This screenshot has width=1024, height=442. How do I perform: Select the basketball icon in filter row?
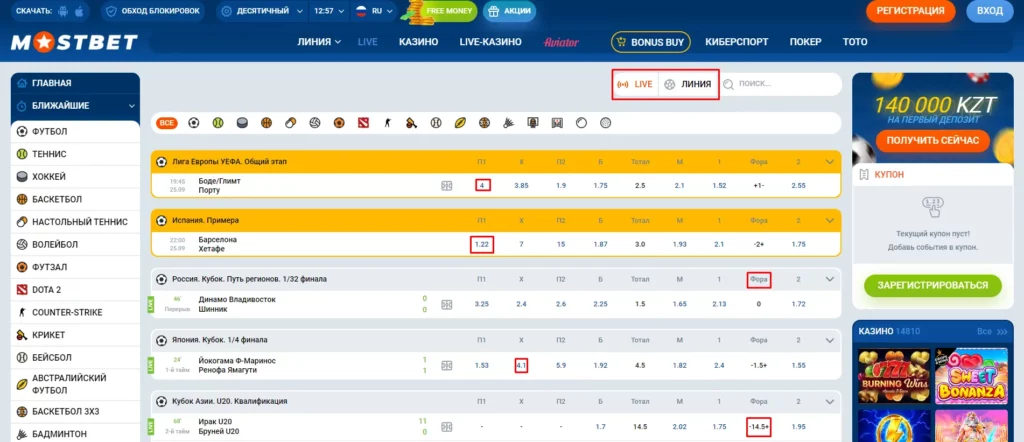pyautogui.click(x=266, y=123)
